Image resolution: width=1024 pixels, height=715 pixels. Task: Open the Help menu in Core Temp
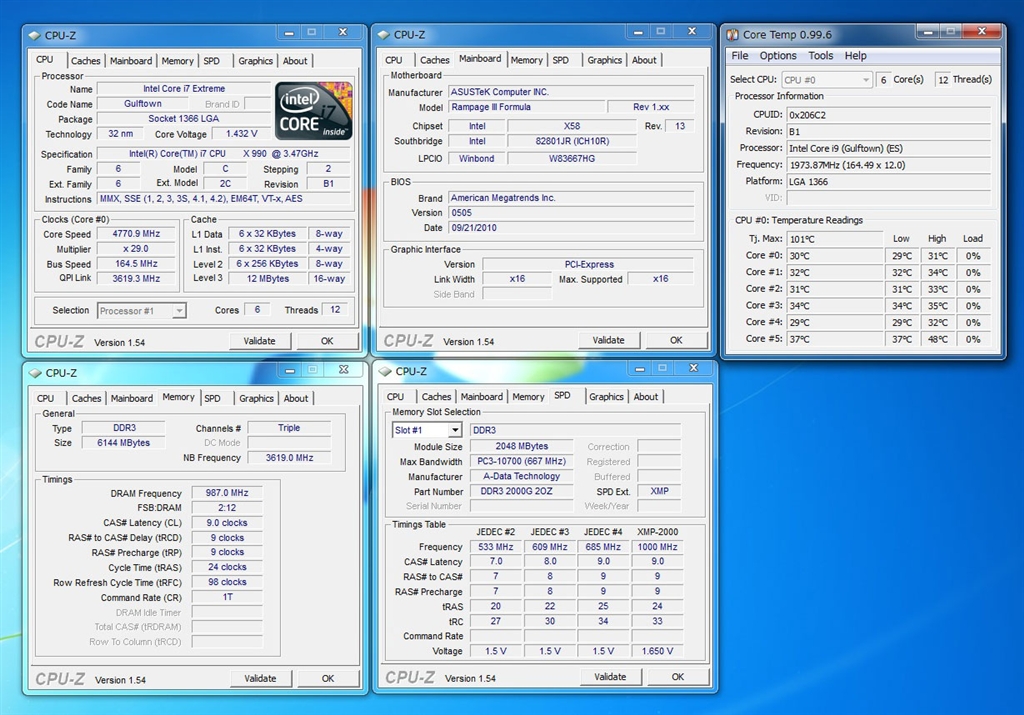[856, 56]
